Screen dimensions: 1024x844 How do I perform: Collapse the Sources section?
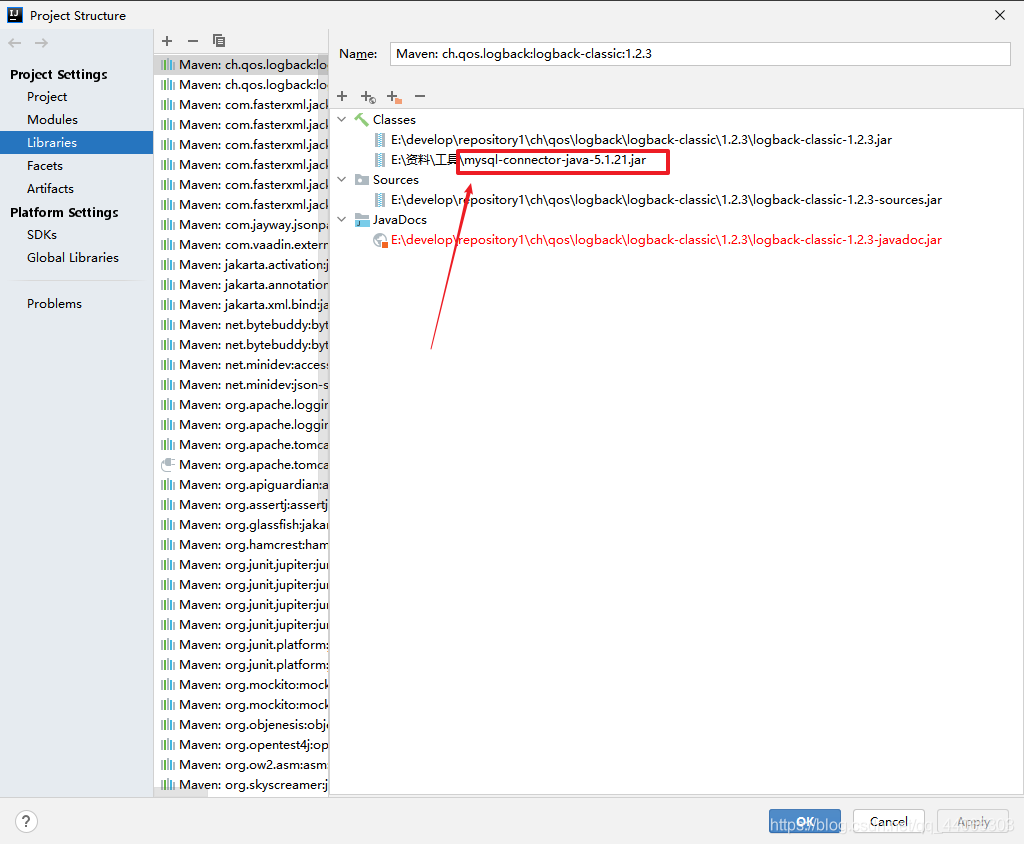click(342, 180)
